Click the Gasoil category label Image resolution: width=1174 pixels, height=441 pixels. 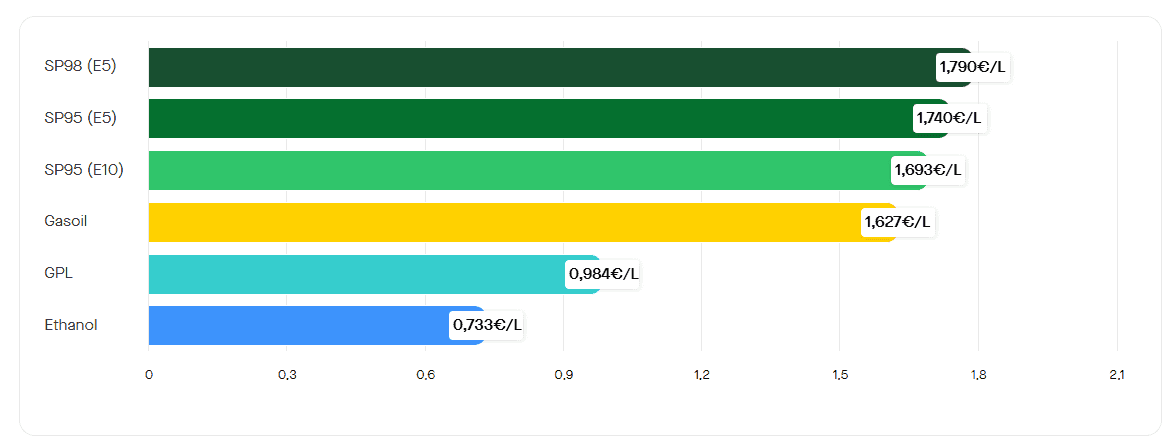(x=66, y=221)
